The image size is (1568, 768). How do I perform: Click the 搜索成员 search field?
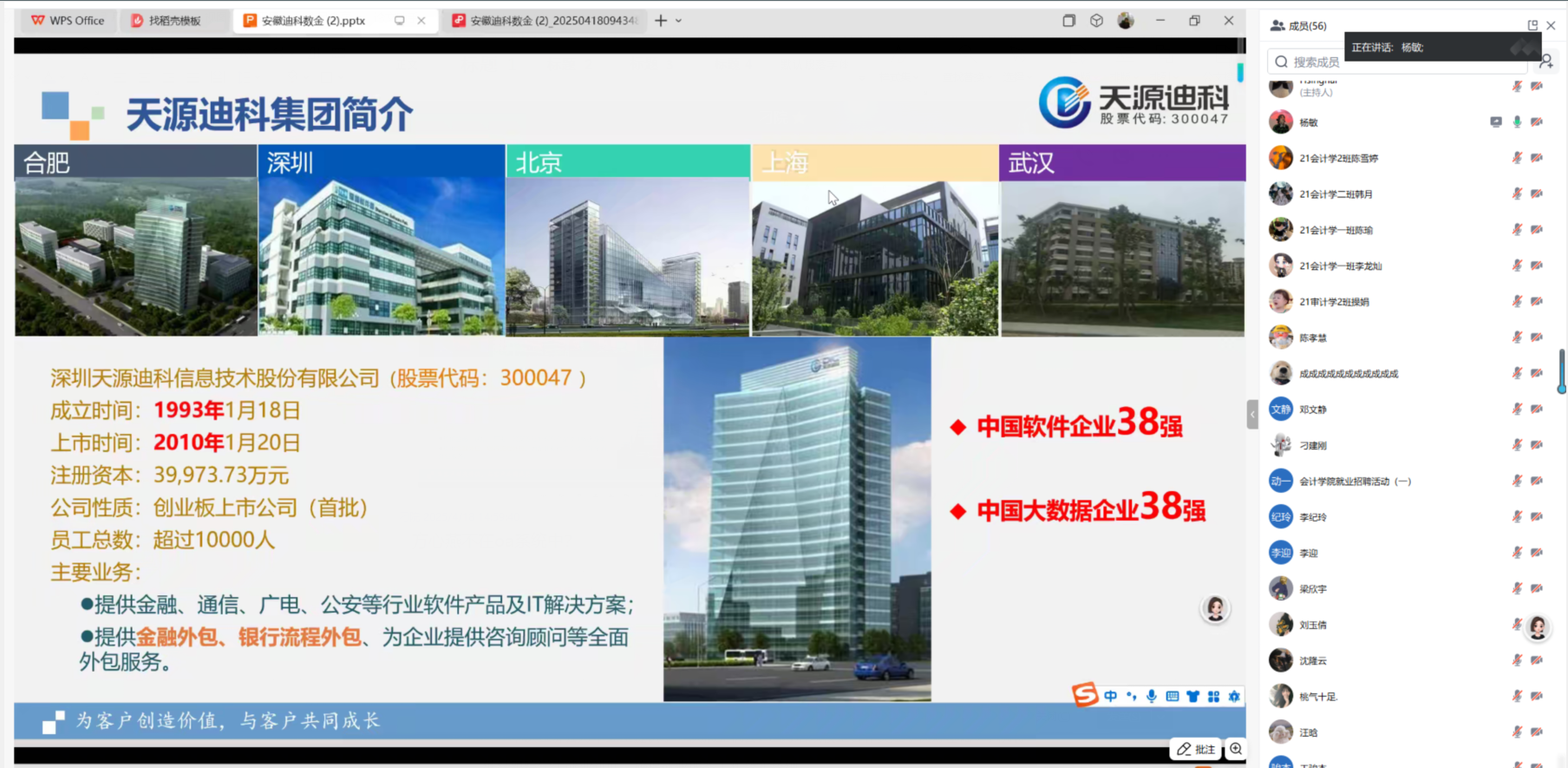point(1396,62)
